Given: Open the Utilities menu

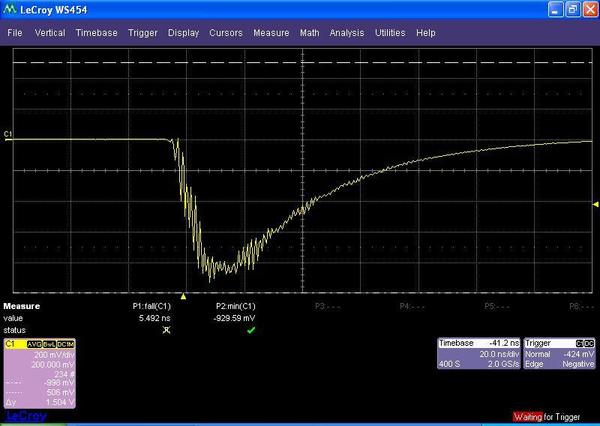Looking at the screenshot, I should click(390, 32).
